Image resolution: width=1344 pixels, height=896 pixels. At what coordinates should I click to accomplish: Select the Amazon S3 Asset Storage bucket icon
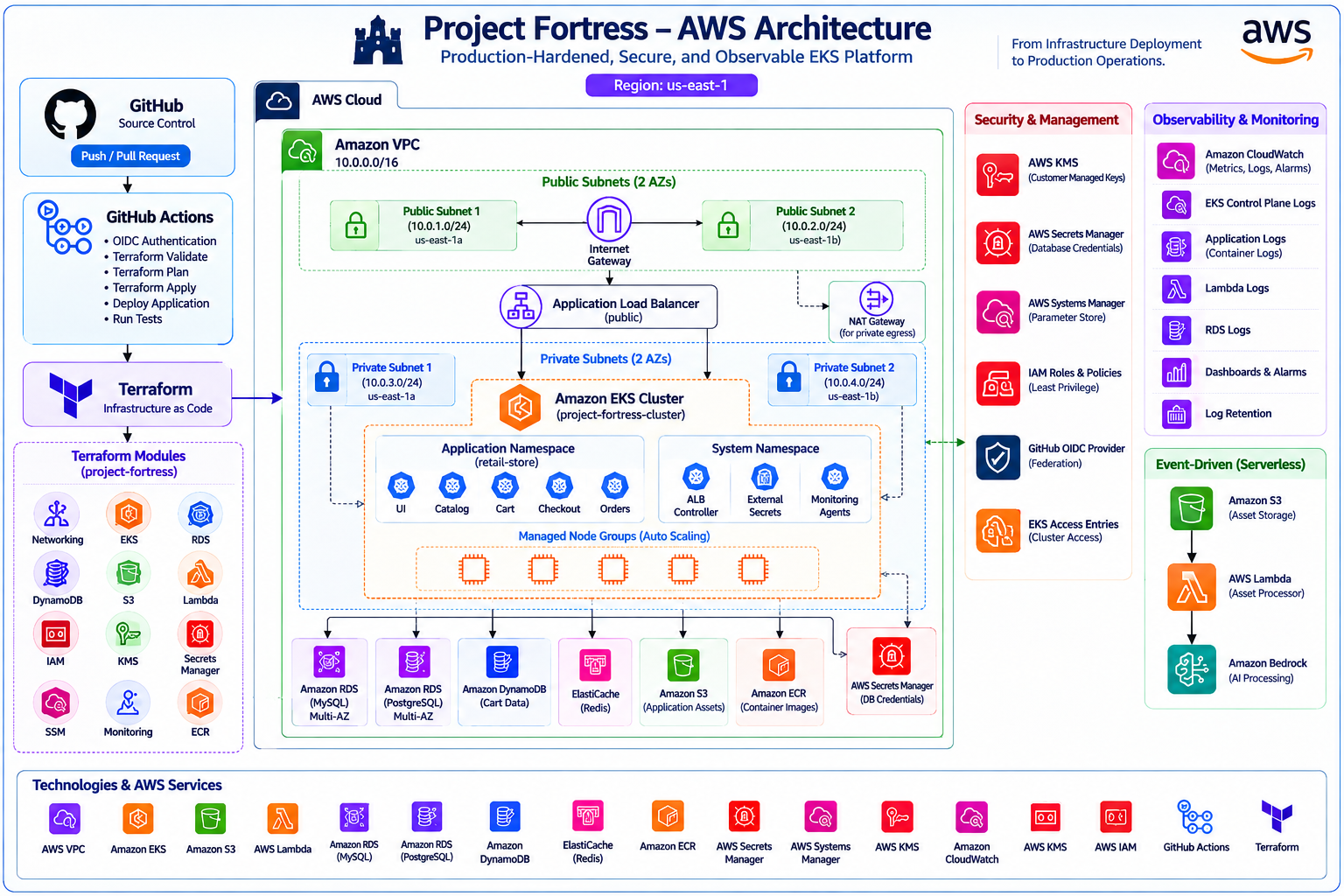[x=1191, y=508]
